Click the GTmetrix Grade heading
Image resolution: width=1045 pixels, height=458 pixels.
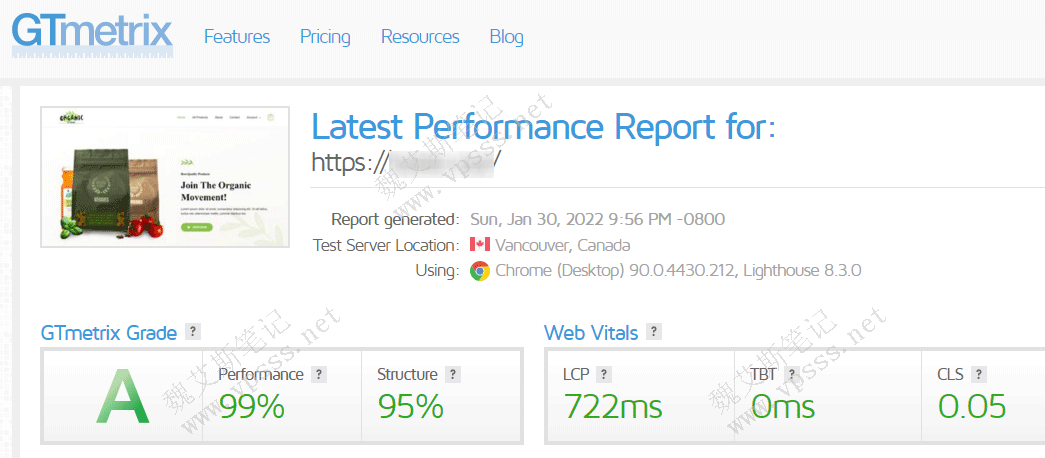coord(109,332)
